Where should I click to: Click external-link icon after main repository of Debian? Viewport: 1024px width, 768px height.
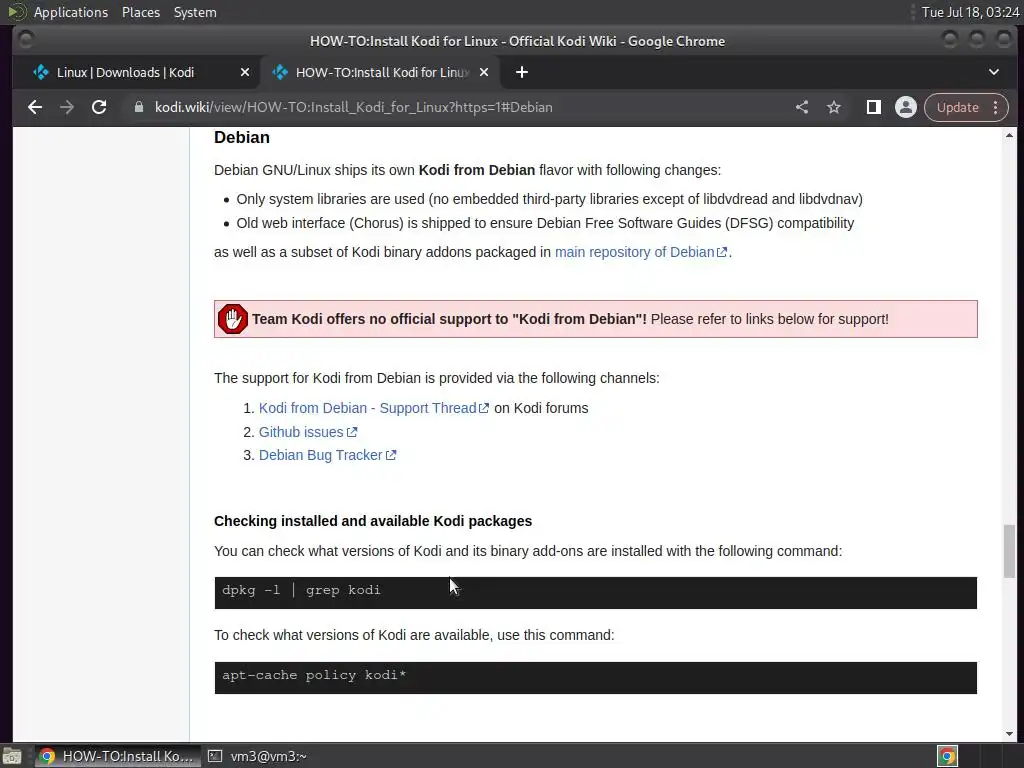[722, 253]
